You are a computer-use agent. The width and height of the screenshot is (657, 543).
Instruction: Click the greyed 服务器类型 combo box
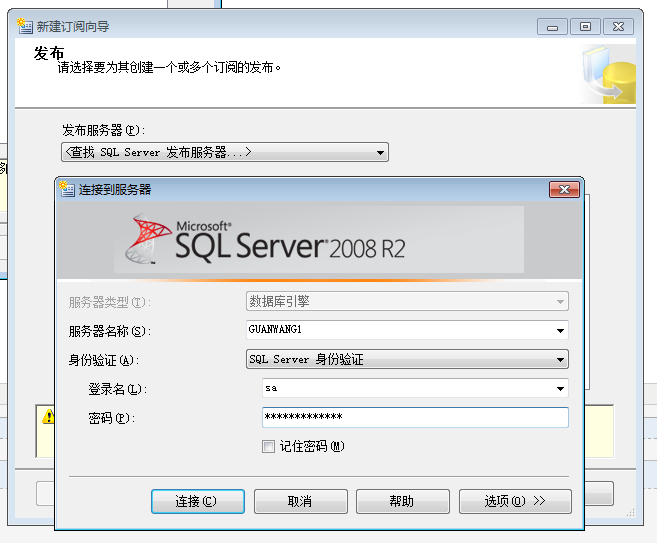407,302
